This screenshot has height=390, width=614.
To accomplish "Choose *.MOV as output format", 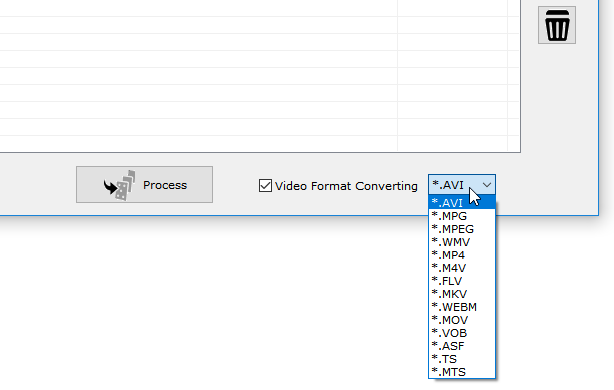I will coord(462,320).
